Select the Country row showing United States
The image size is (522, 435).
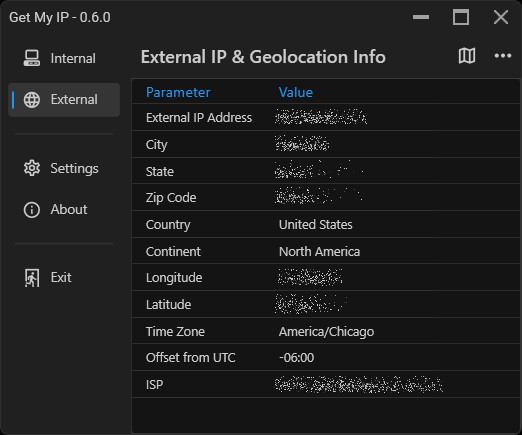point(326,224)
